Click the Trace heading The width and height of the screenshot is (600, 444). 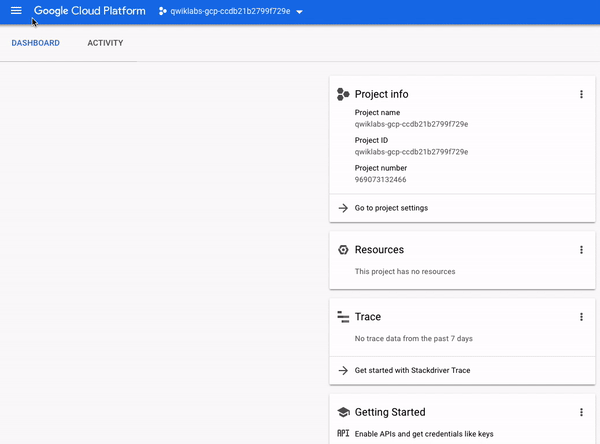point(368,317)
